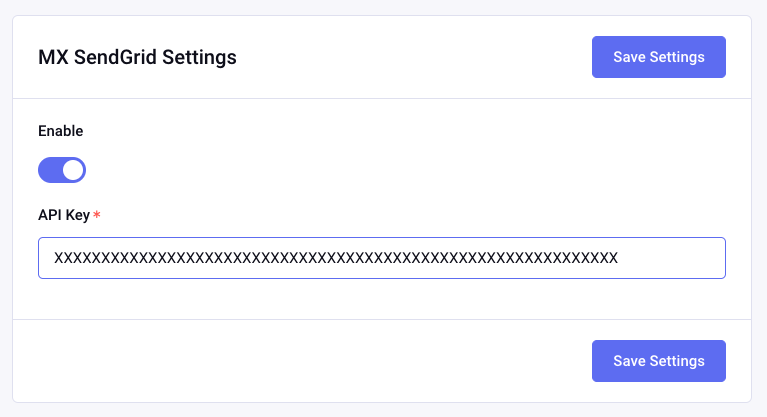Viewport: 767px width, 417px height.
Task: Click the top Save Settings button
Action: coord(658,57)
